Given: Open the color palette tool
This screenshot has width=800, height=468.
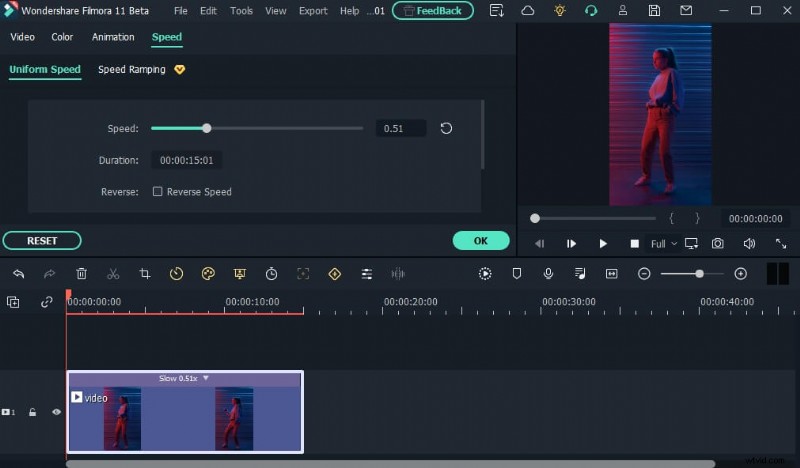Looking at the screenshot, I should click(208, 274).
